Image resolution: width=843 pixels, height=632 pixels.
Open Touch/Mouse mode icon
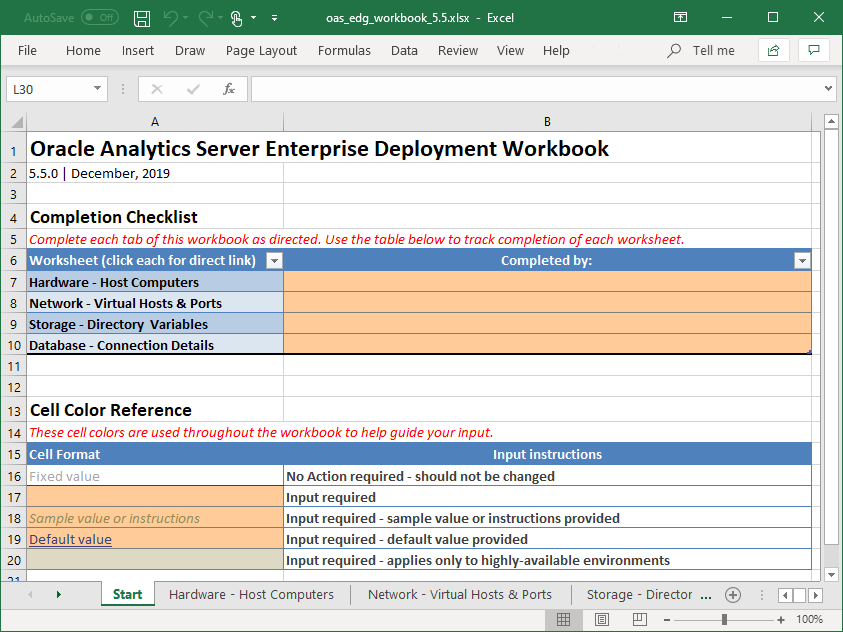pyautogui.click(x=237, y=18)
